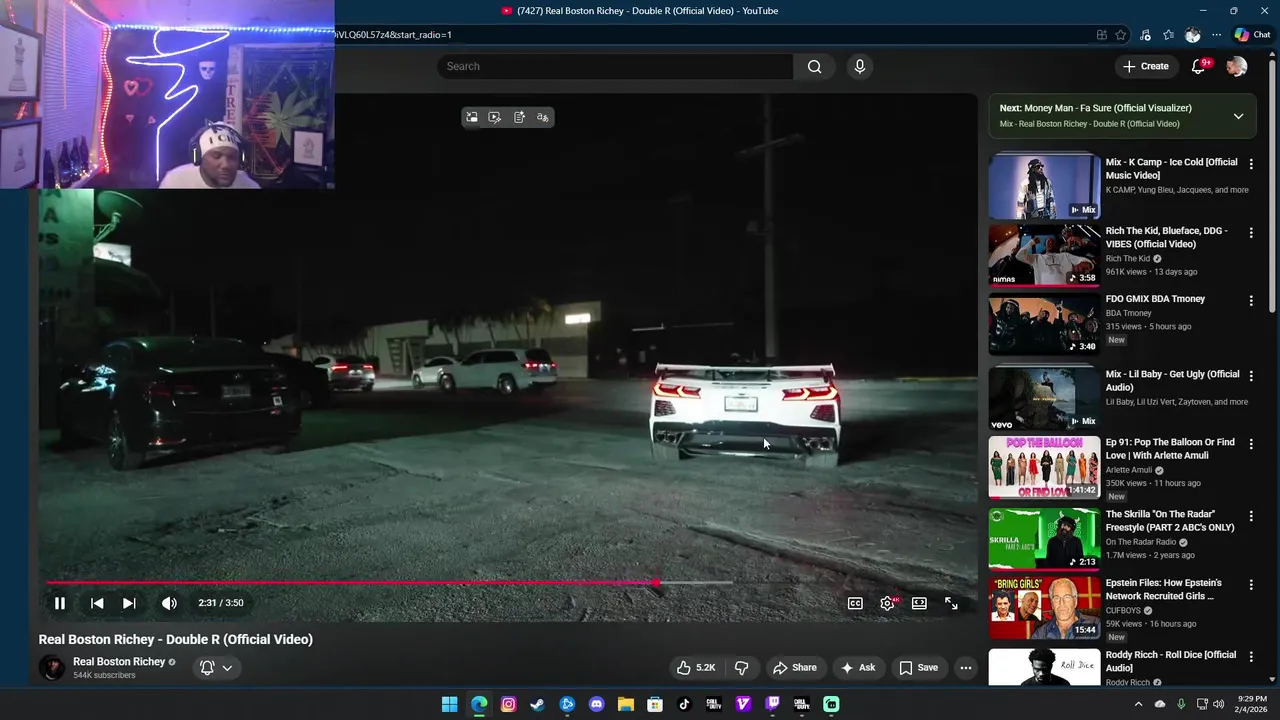Open Edge favorites collection icon
This screenshot has width=1280, height=720.
coord(1168,35)
